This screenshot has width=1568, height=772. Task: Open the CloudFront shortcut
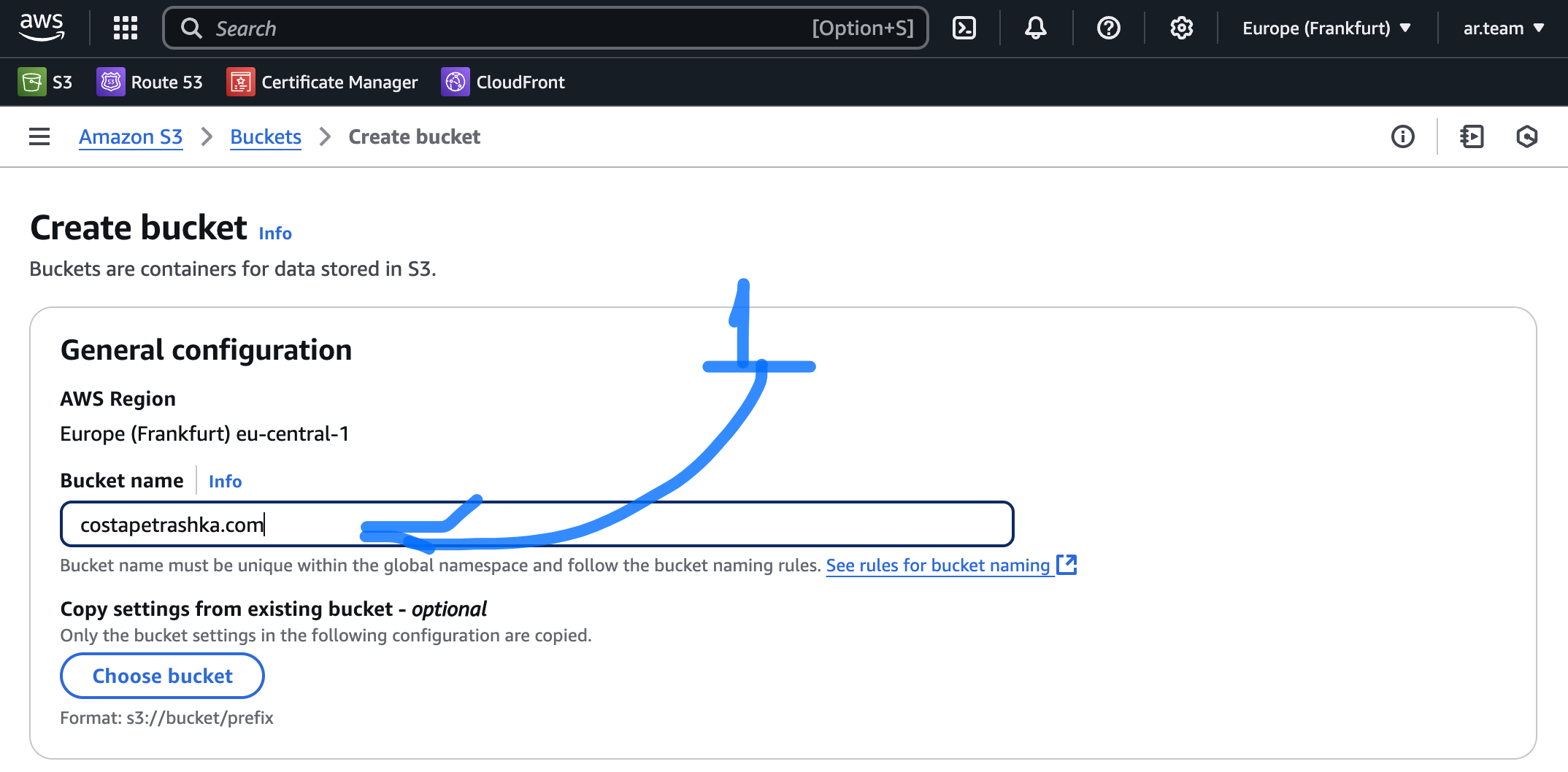tap(503, 82)
